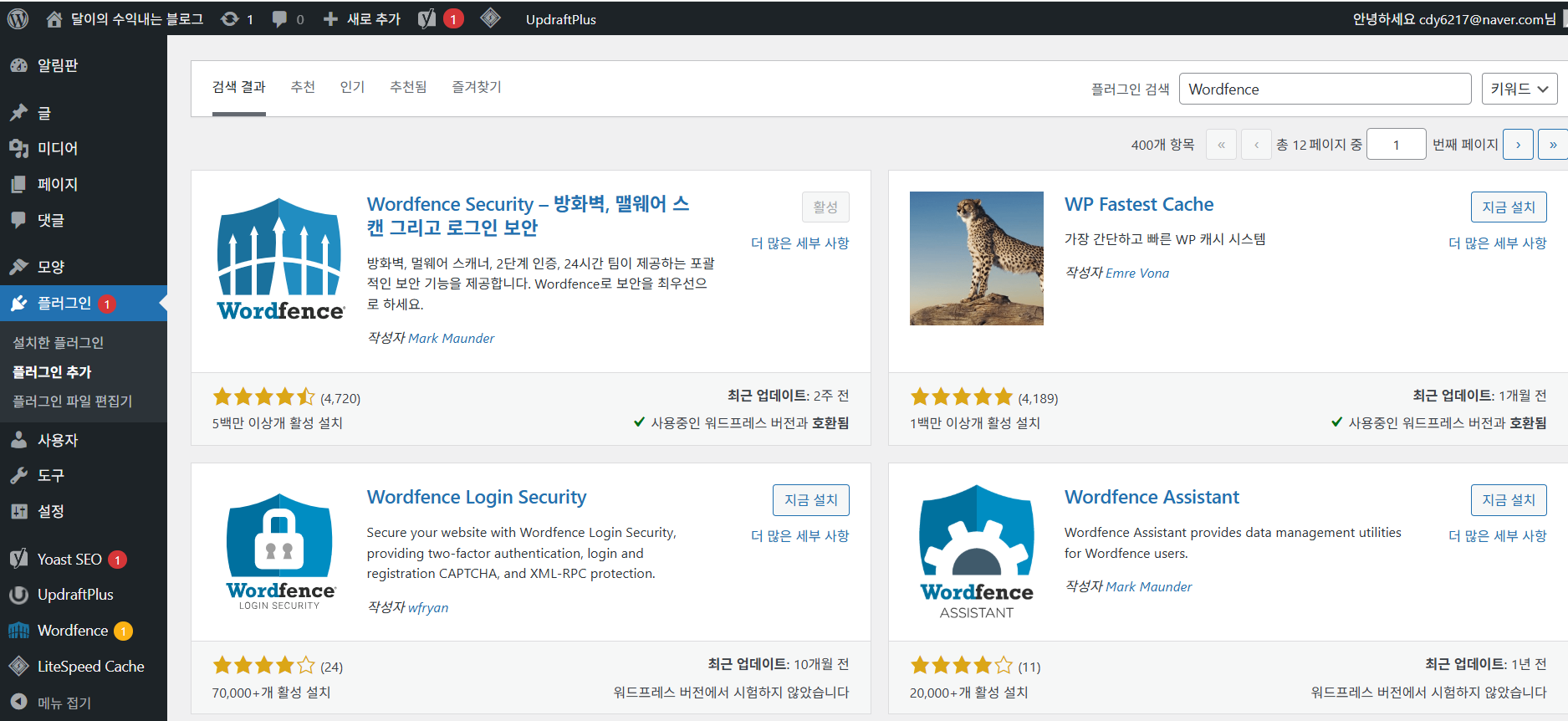Open the comments bubble icon in admin bar
This screenshot has width=1568, height=721.
[279, 19]
